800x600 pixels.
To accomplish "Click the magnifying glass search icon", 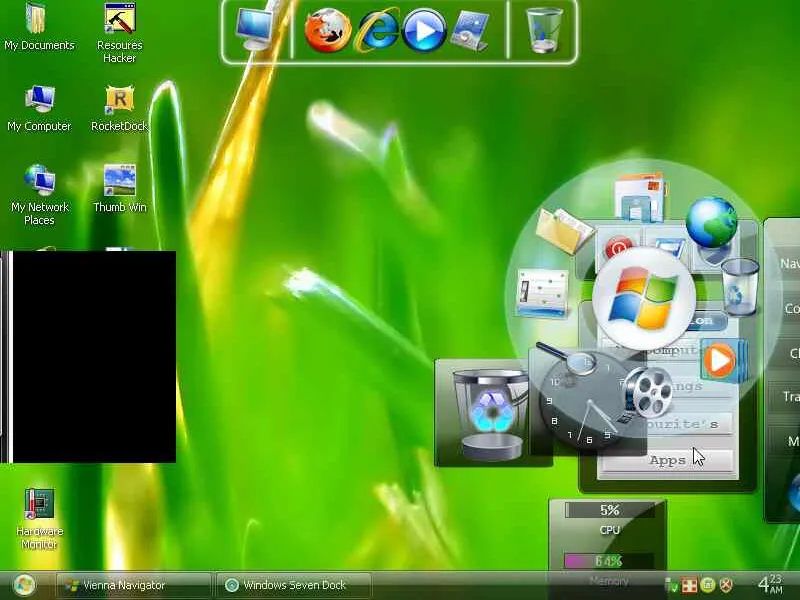I will pos(566,357).
